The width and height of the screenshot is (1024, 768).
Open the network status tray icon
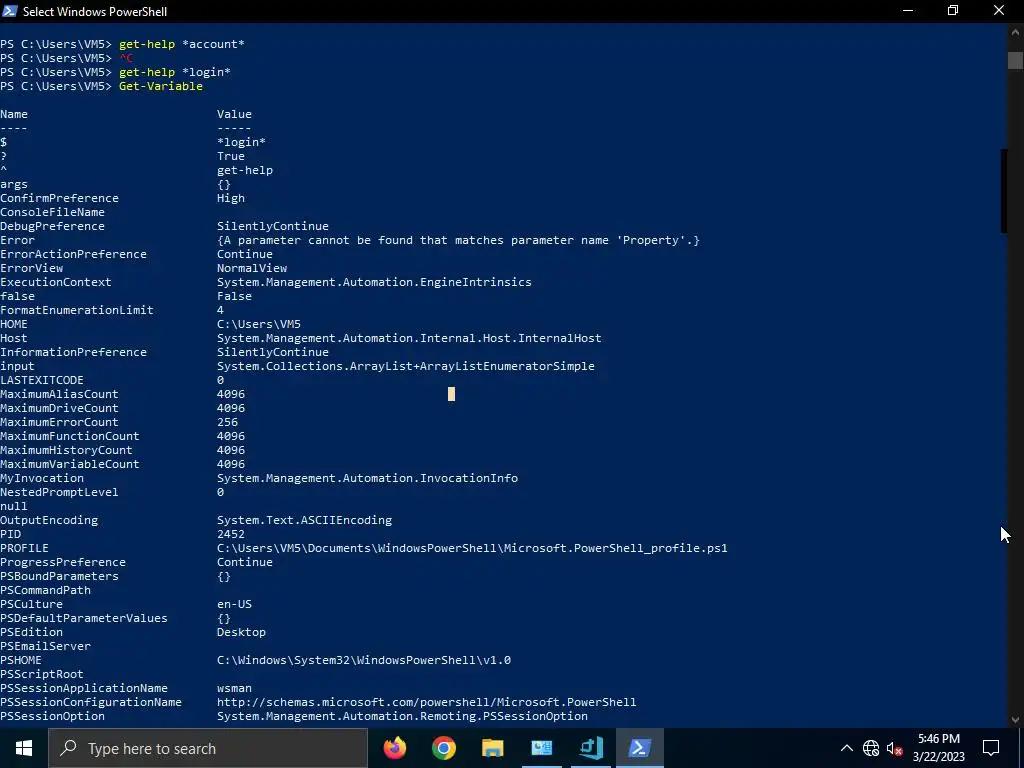[871, 748]
